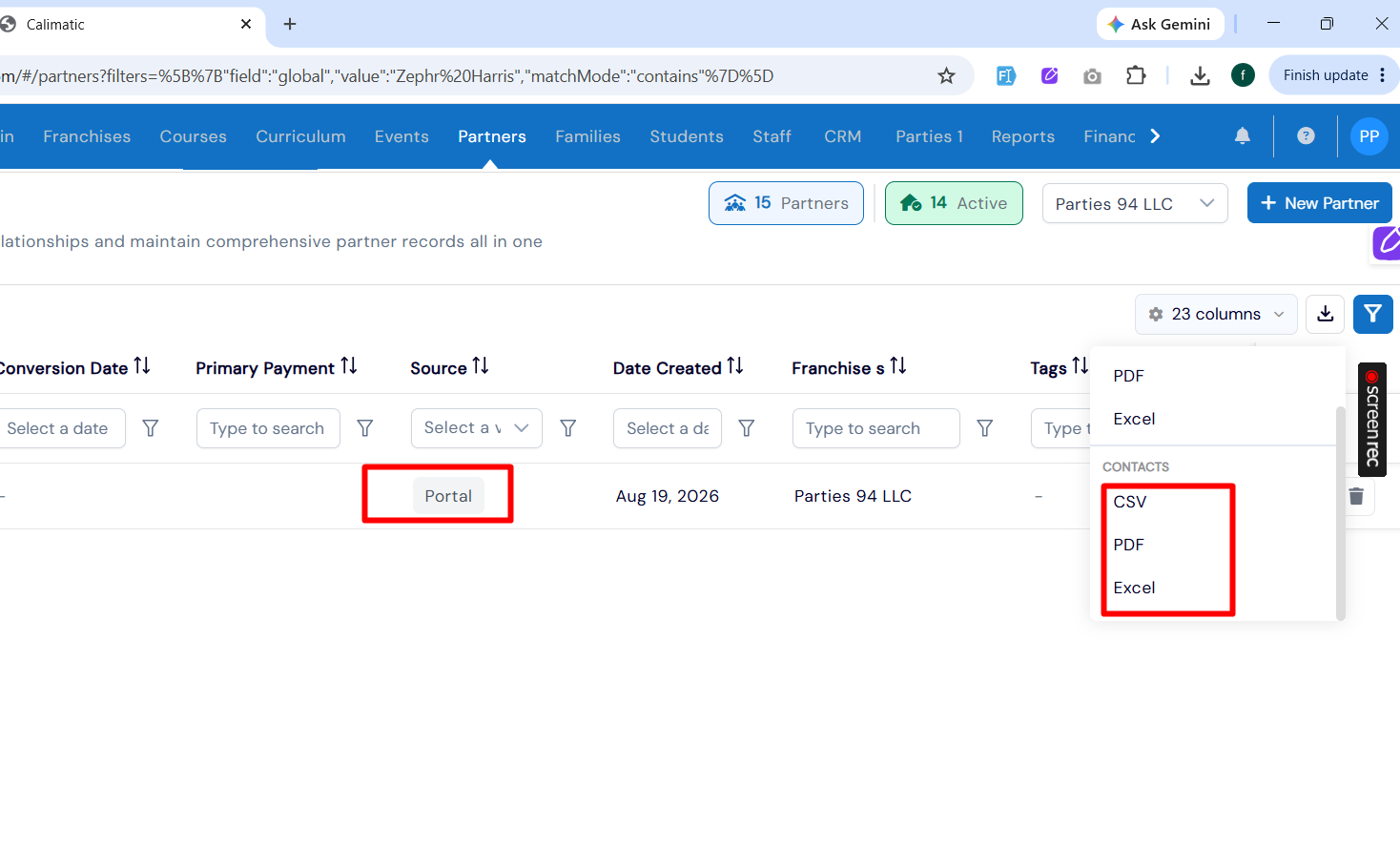1400x868 pixels.
Task: Open a new browser tab
Action: [290, 24]
